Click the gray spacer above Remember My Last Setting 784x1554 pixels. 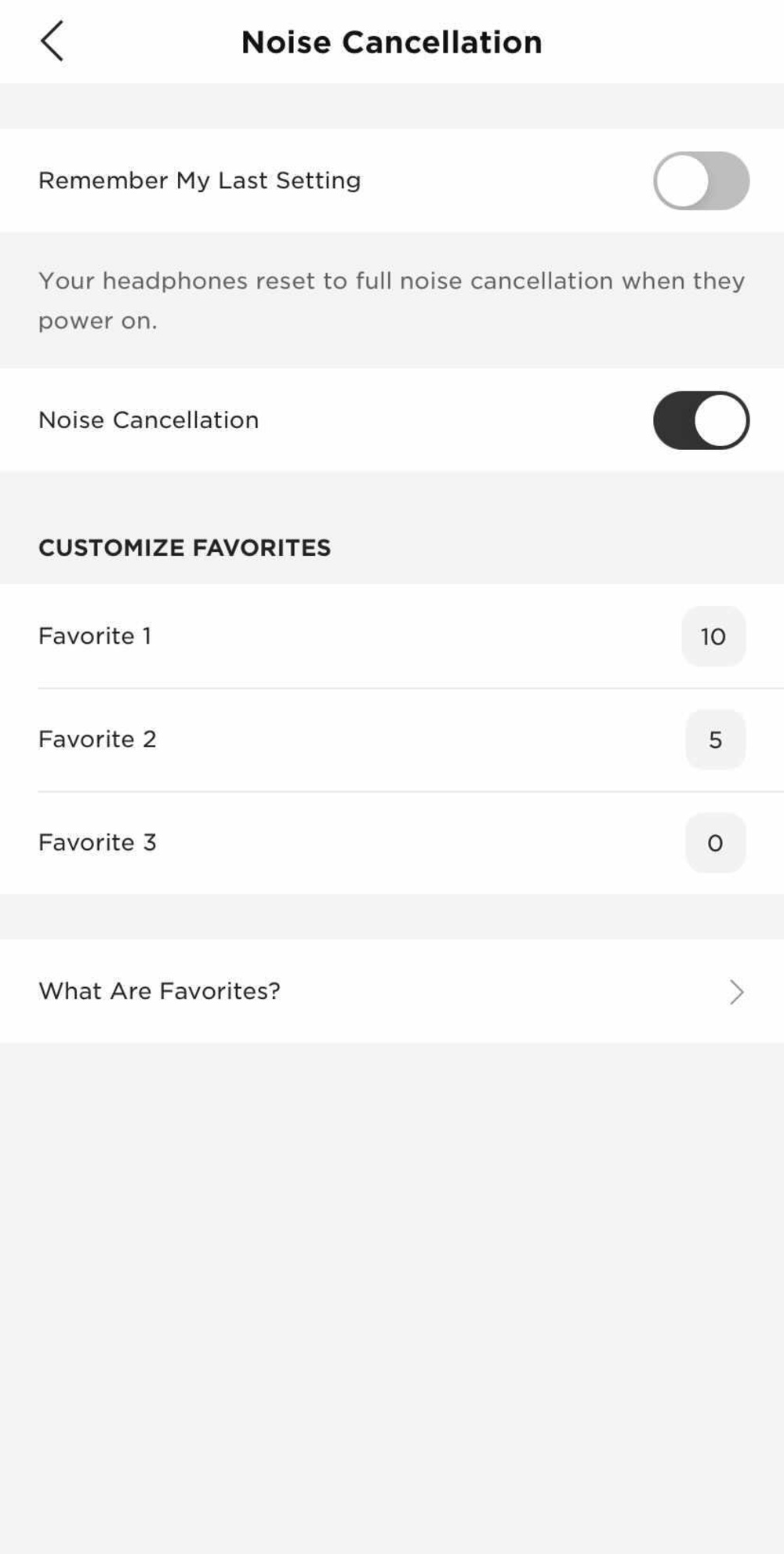tap(392, 106)
